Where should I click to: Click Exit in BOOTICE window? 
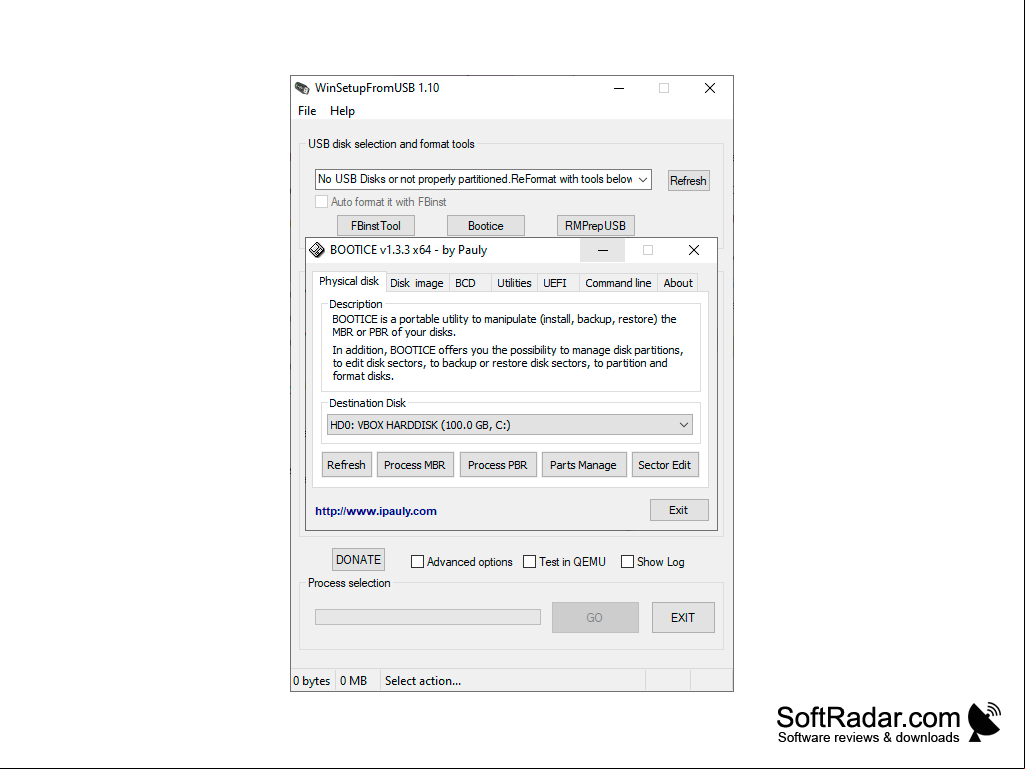679,510
